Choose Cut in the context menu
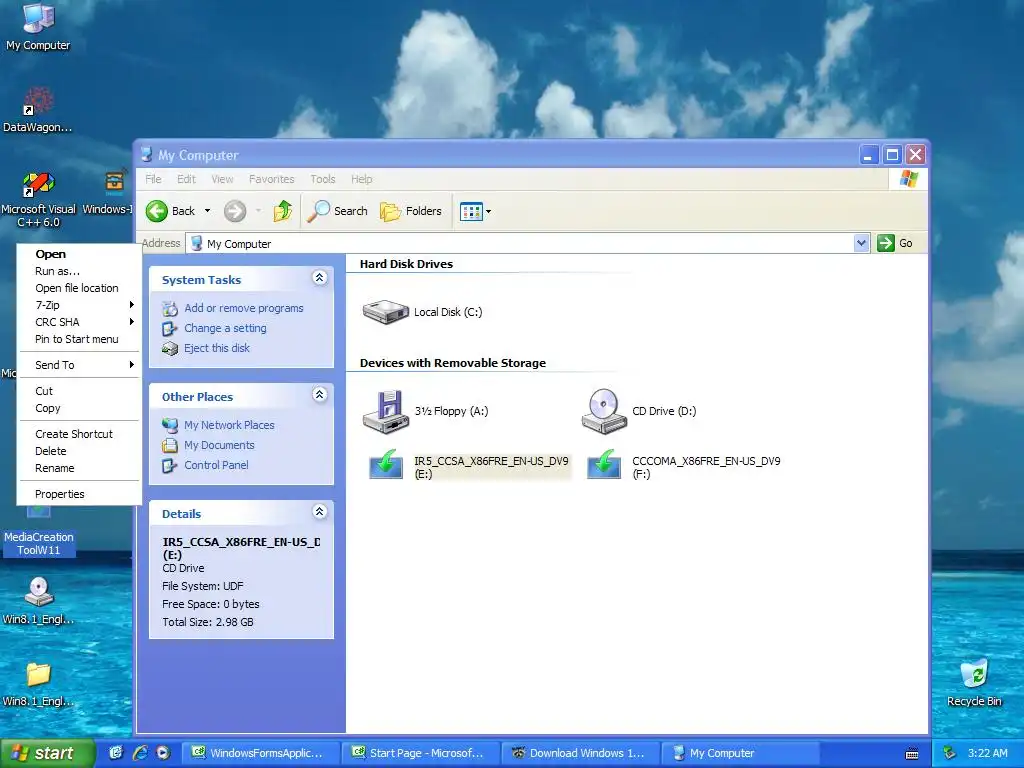The height and width of the screenshot is (768, 1024). point(78,391)
